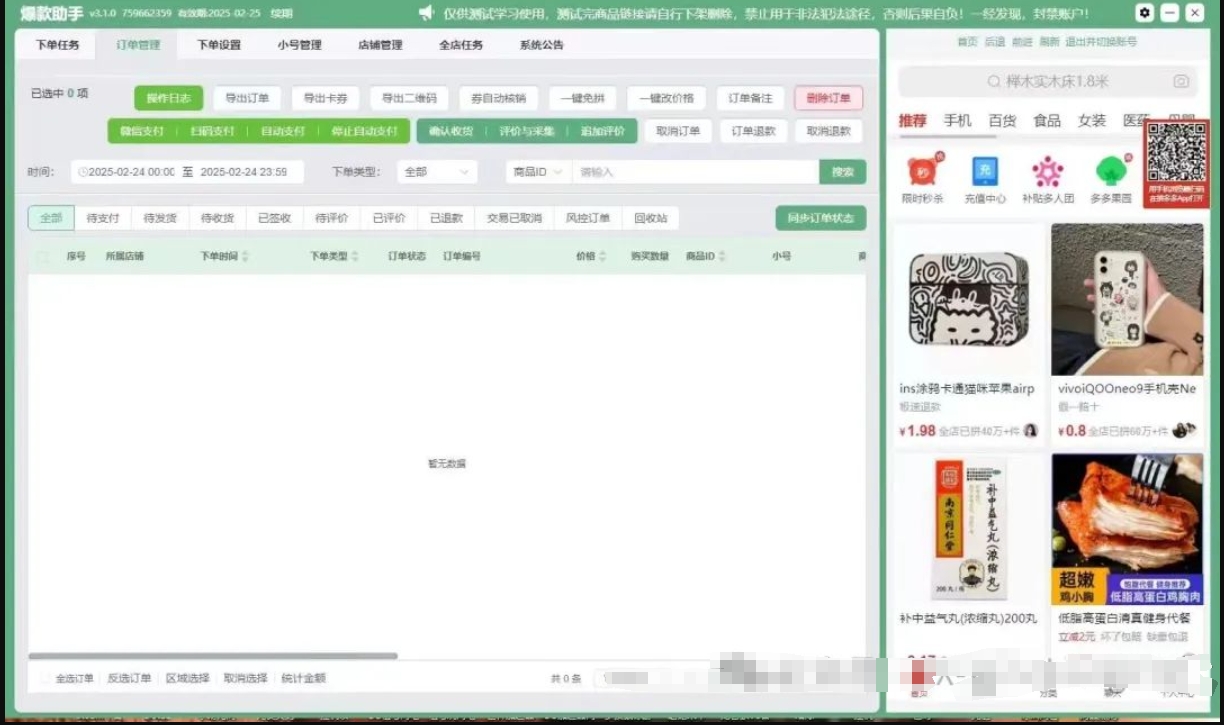Click 统计金额 at table footer
1224x725 pixels.
pyautogui.click(x=303, y=678)
